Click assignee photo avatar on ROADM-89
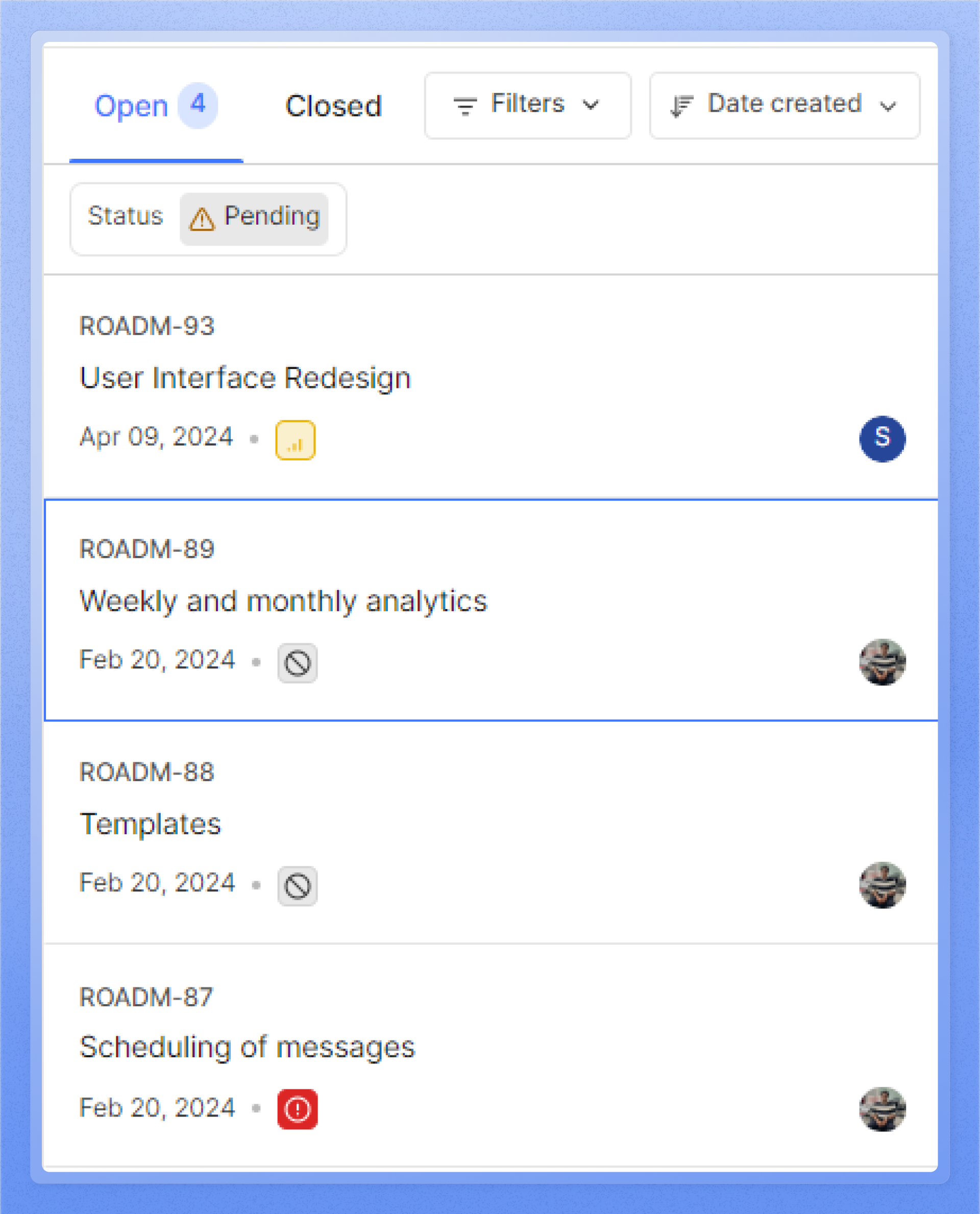This screenshot has height=1214, width=980. [x=882, y=662]
